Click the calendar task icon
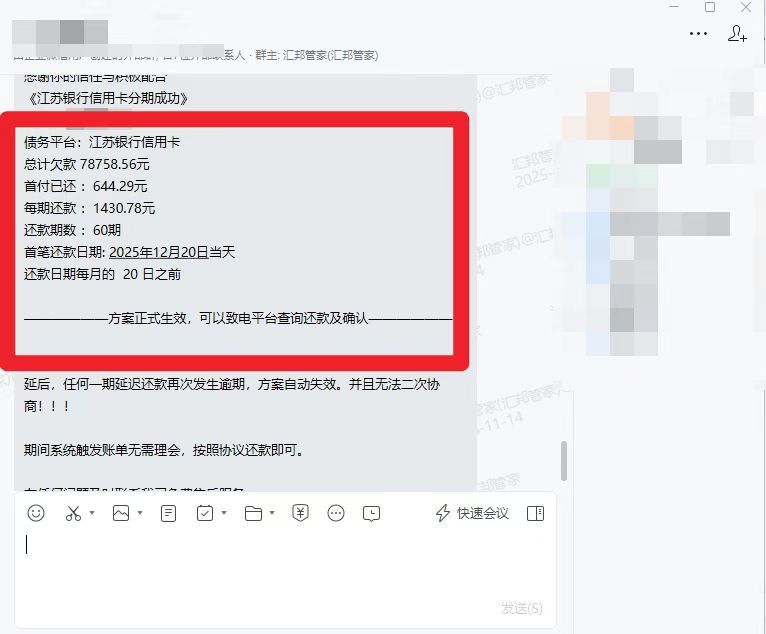This screenshot has height=634, width=766. (205, 513)
